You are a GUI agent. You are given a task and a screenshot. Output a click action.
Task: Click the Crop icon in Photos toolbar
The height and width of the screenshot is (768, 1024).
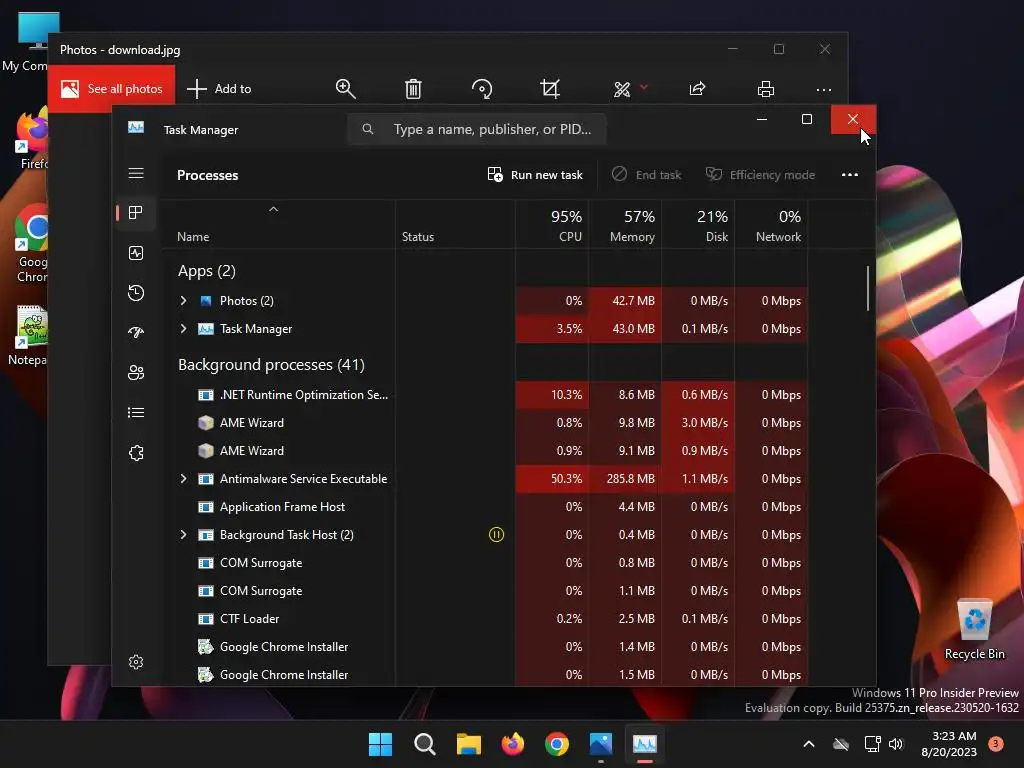pyautogui.click(x=550, y=88)
